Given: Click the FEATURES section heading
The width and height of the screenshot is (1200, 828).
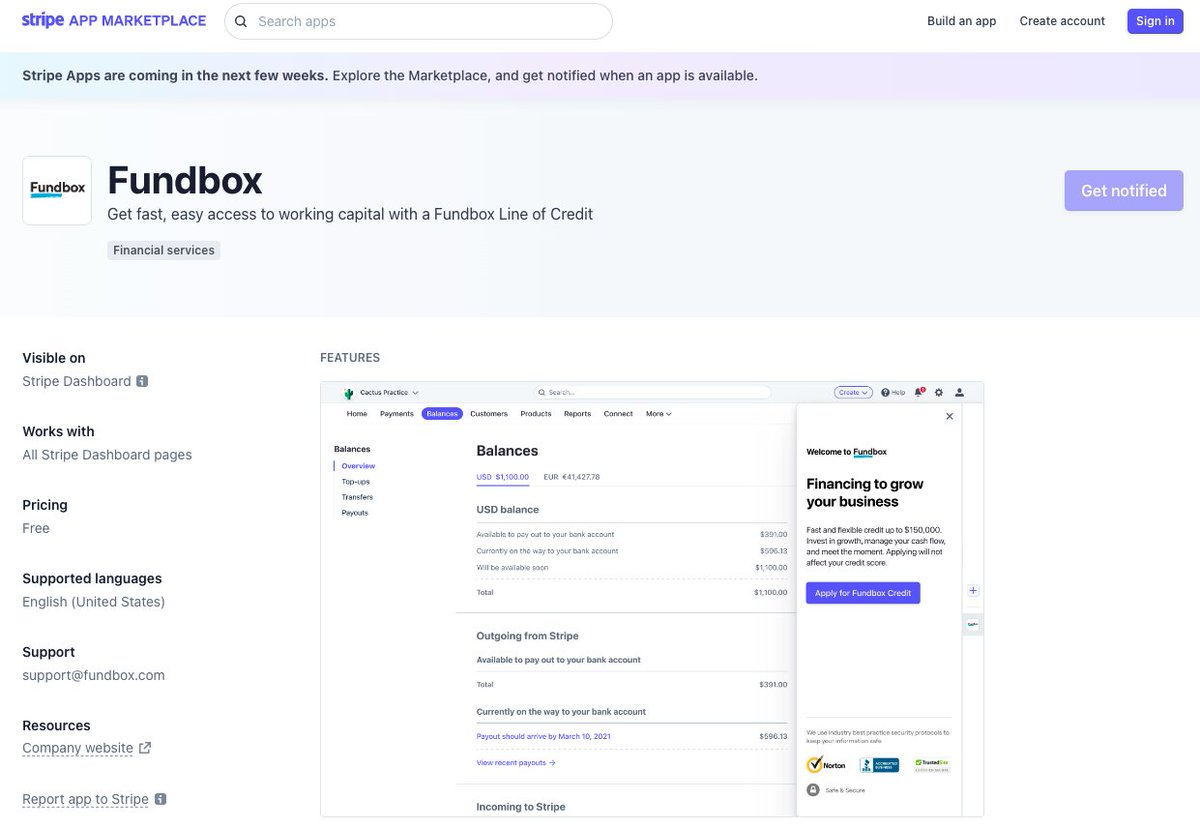Looking at the screenshot, I should pos(350,358).
